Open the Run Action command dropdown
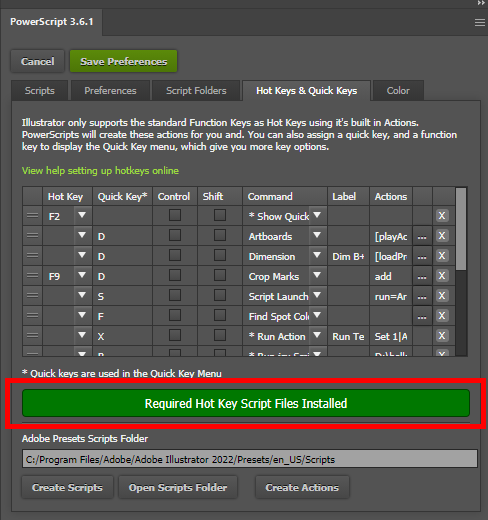488x520 pixels. click(317, 335)
